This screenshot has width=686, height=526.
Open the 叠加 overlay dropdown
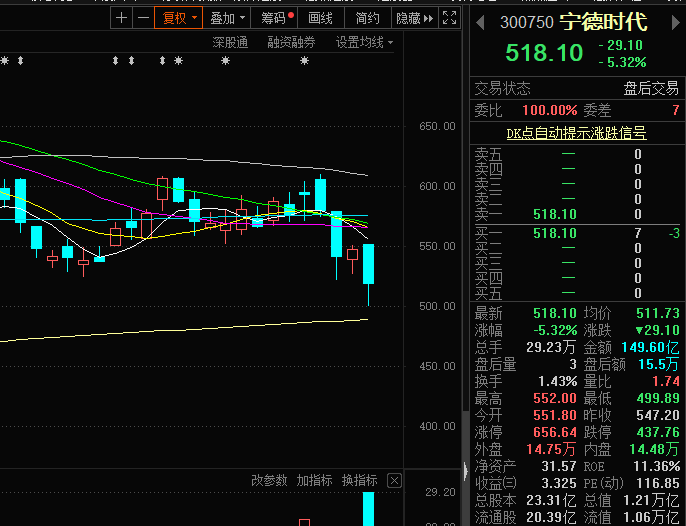227,18
